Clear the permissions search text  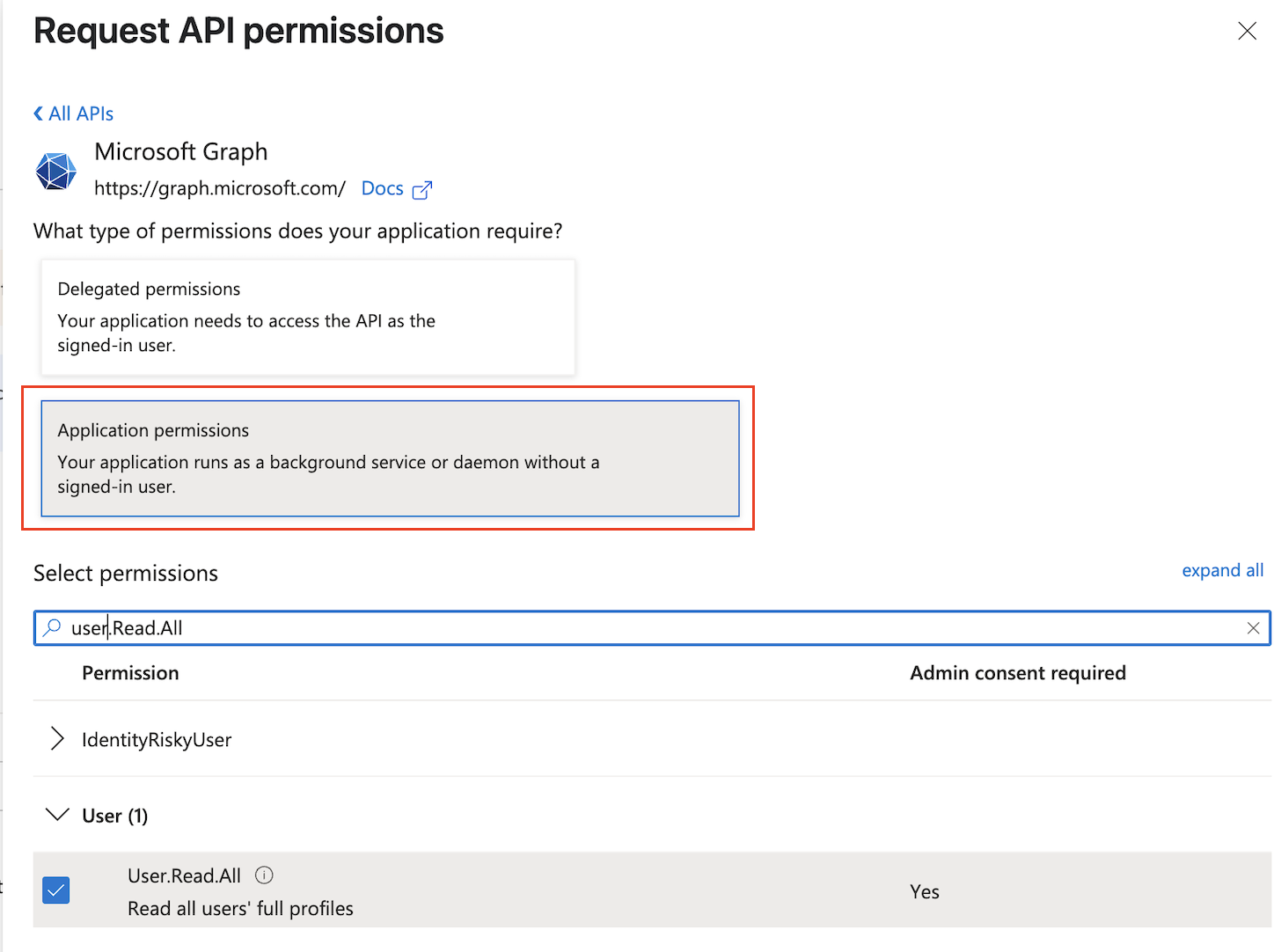coord(1253,628)
